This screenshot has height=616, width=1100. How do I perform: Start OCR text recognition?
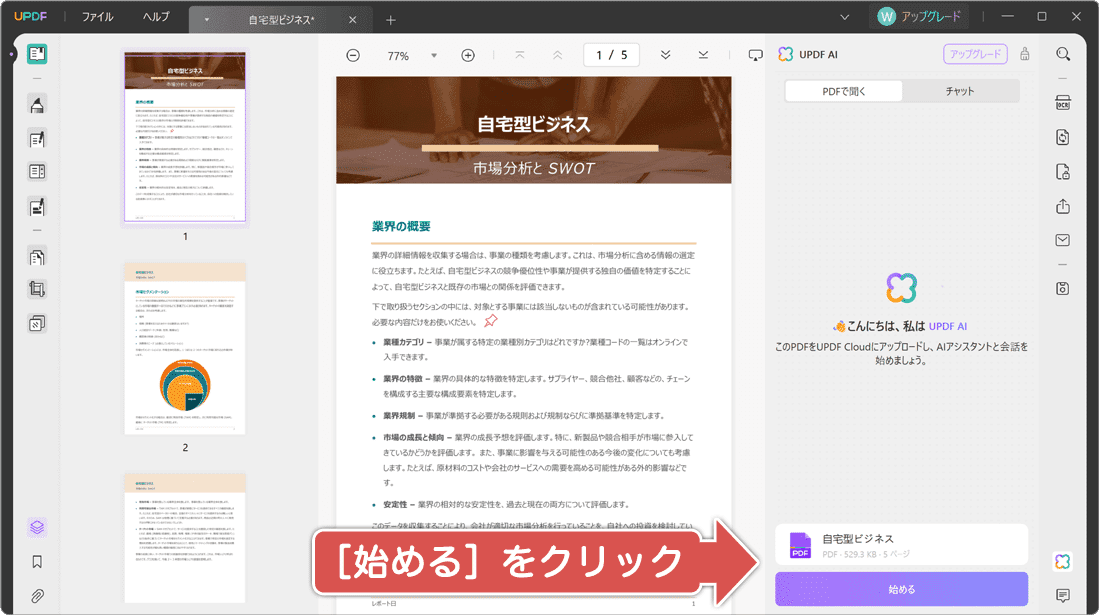1063,103
